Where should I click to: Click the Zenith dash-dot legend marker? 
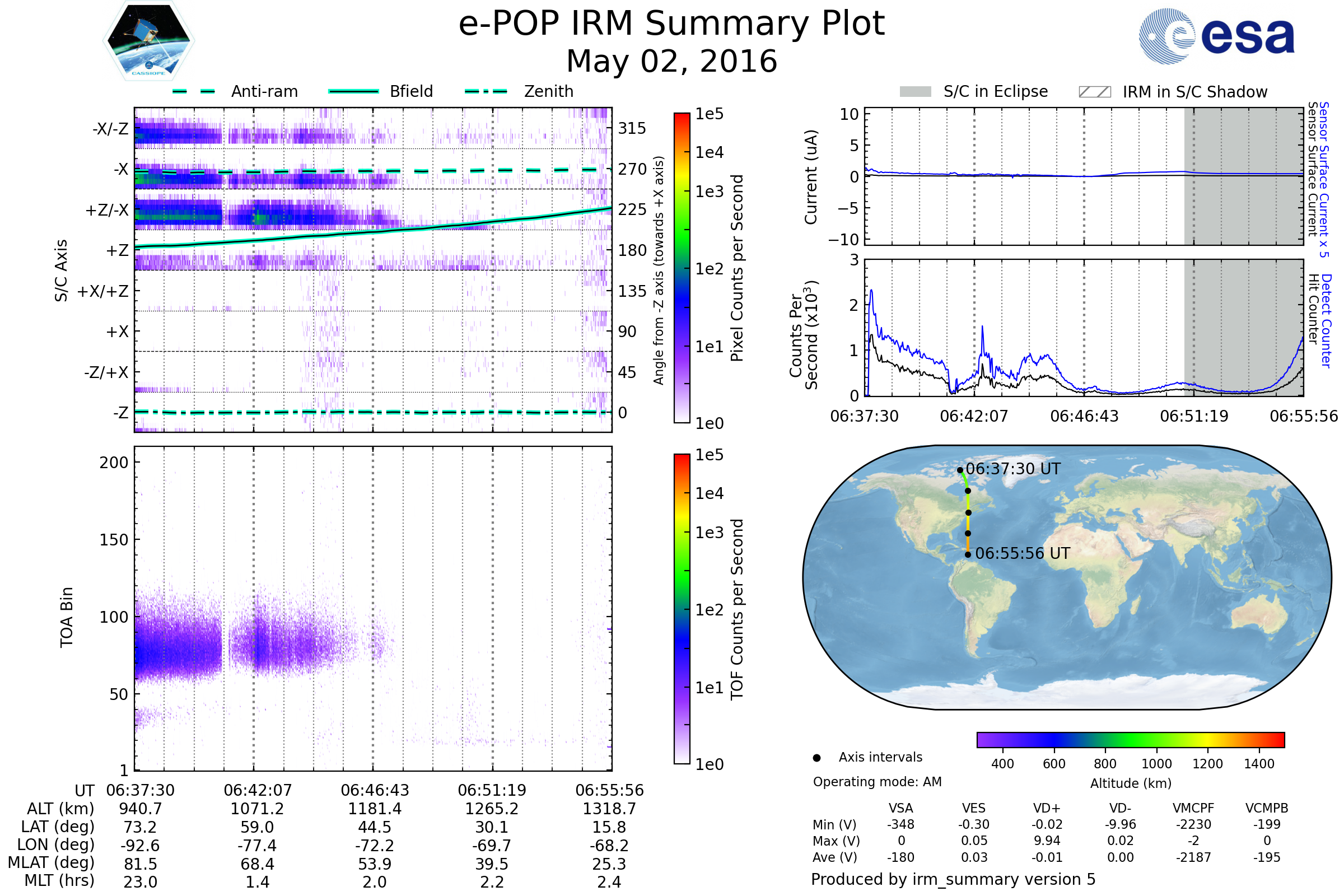(486, 91)
